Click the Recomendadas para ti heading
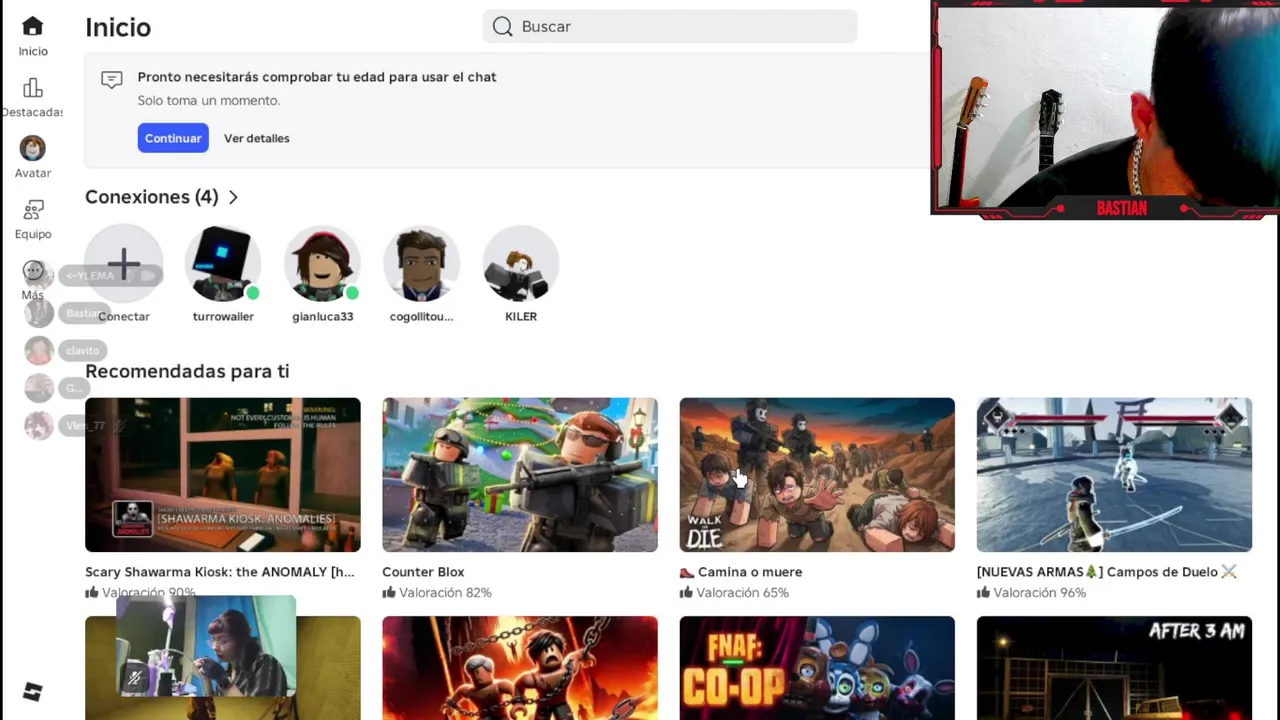Screen dimensions: 1280x720 (187, 371)
